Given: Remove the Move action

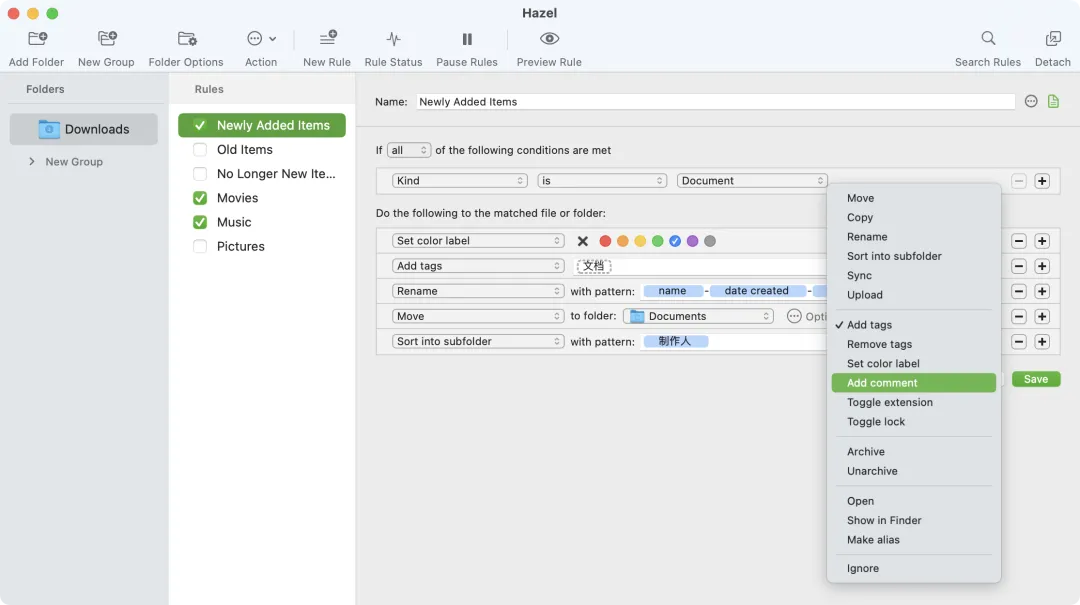Looking at the screenshot, I should (x=1019, y=316).
